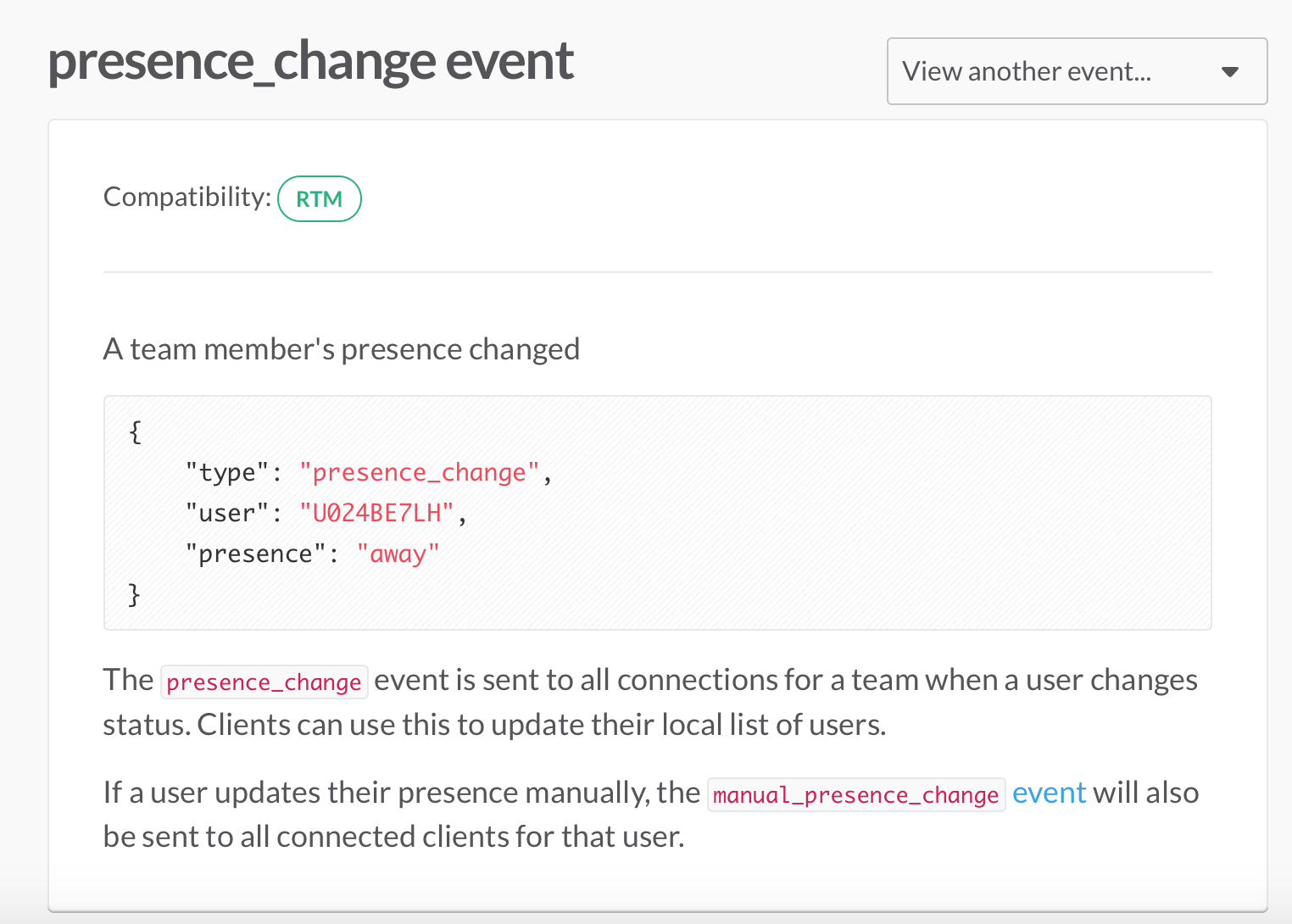Click the dropdown caret arrow
This screenshot has width=1292, height=924.
click(x=1230, y=72)
